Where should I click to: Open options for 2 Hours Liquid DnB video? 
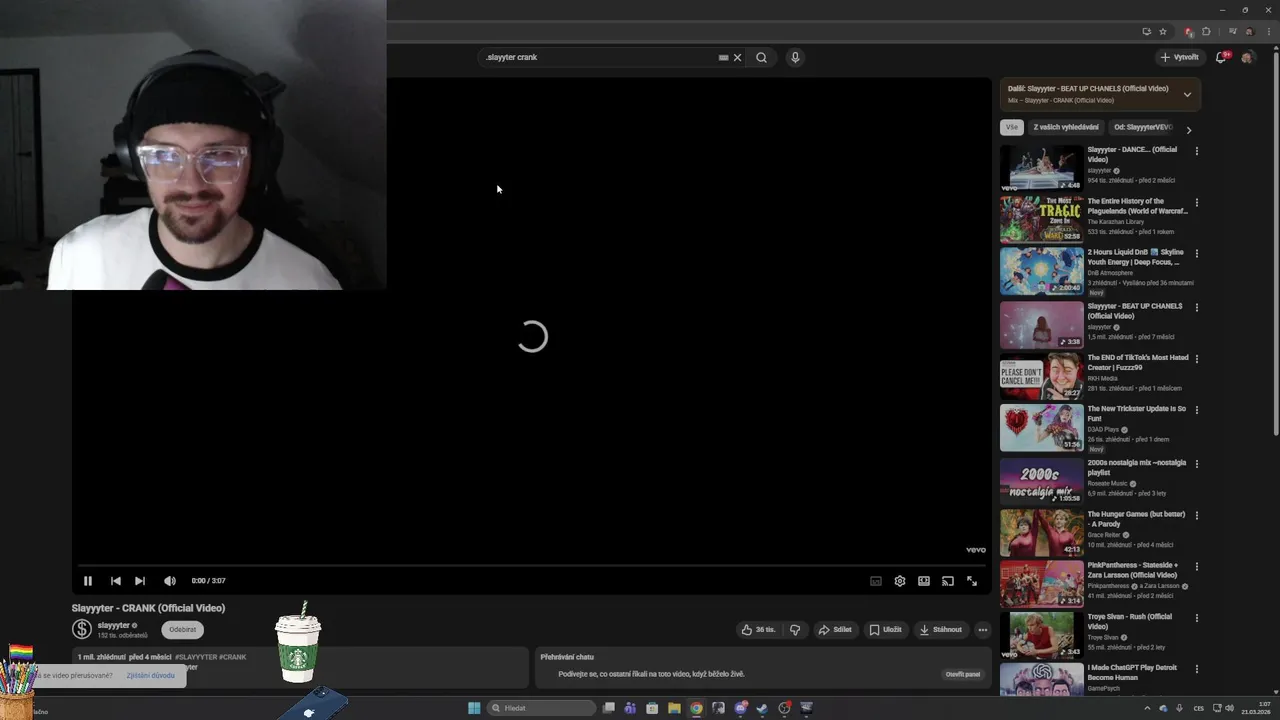[1197, 254]
